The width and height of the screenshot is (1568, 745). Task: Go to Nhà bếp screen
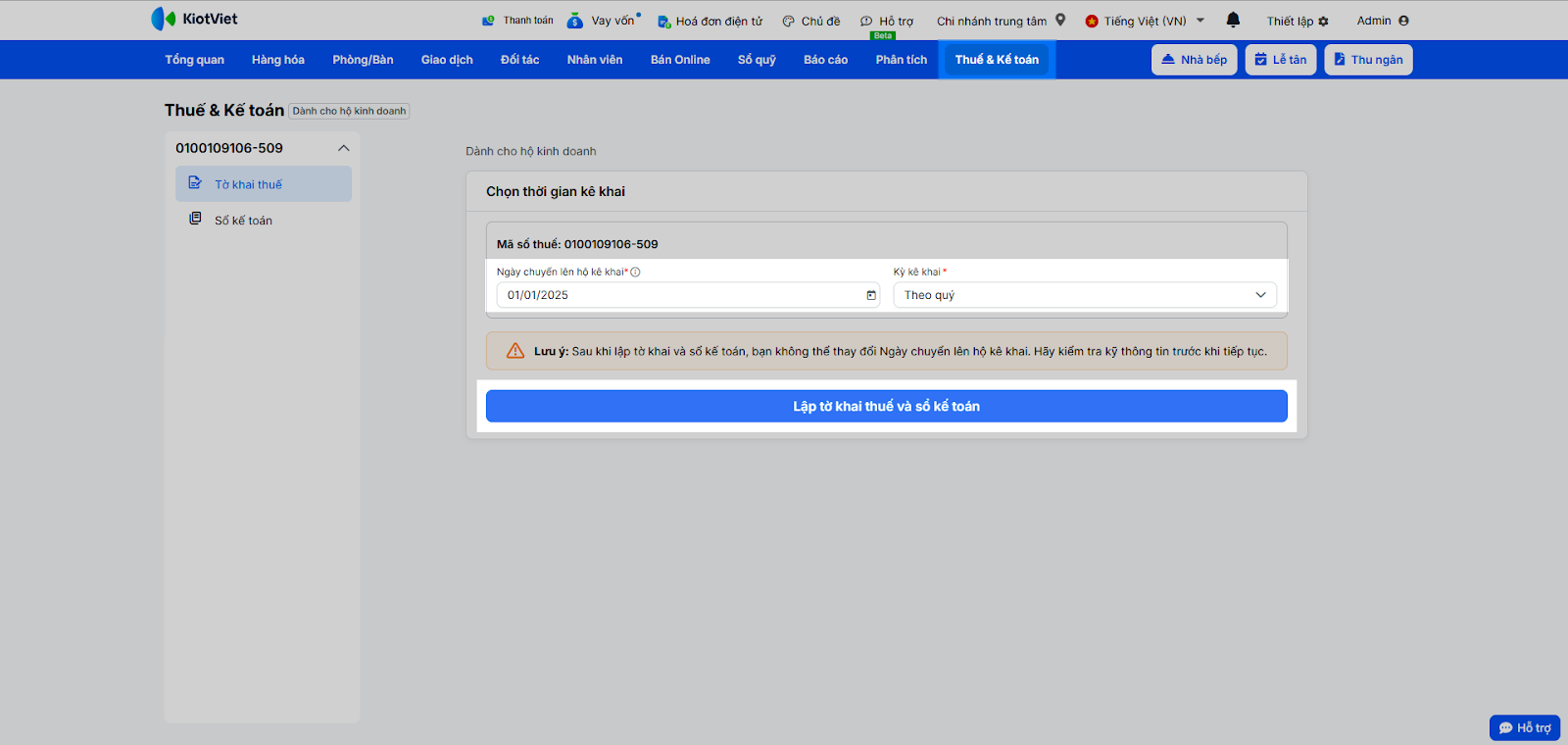pos(1195,60)
